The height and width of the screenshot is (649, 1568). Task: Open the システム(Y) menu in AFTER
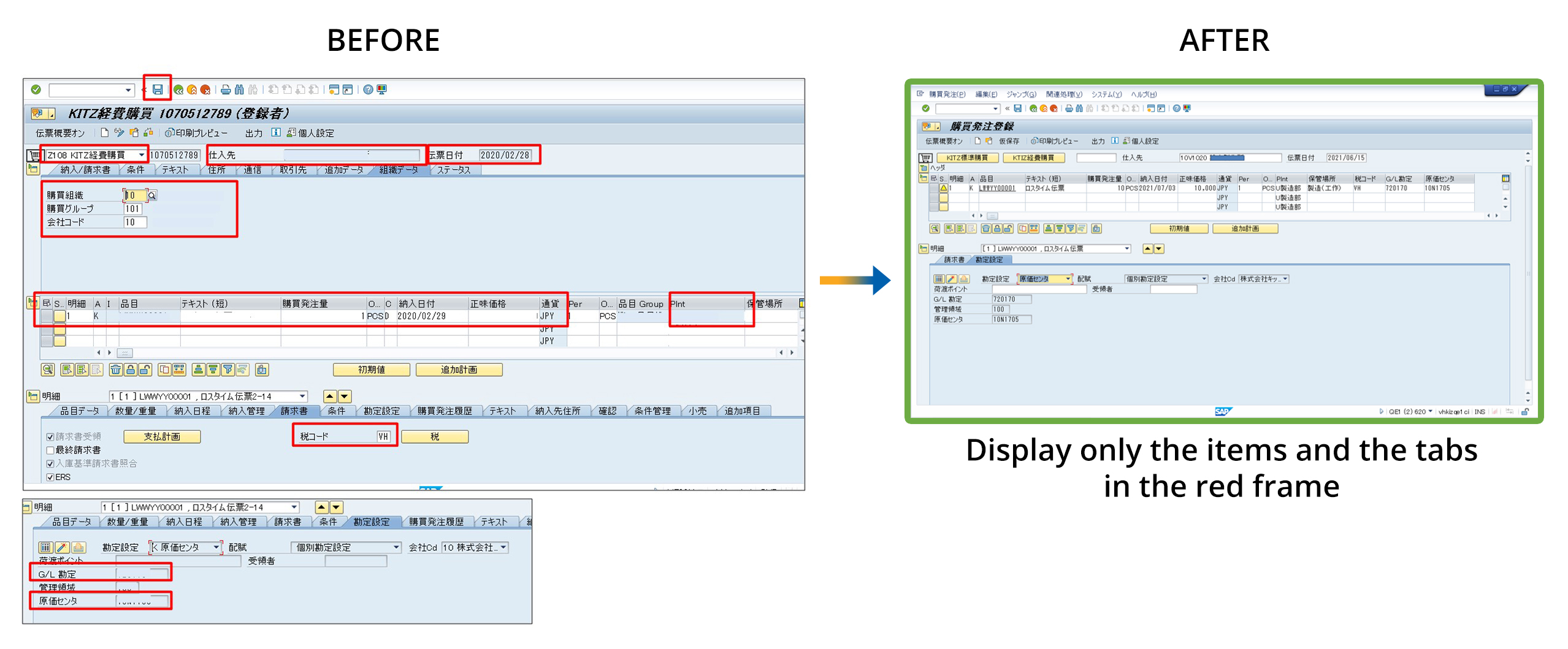click(x=1106, y=94)
